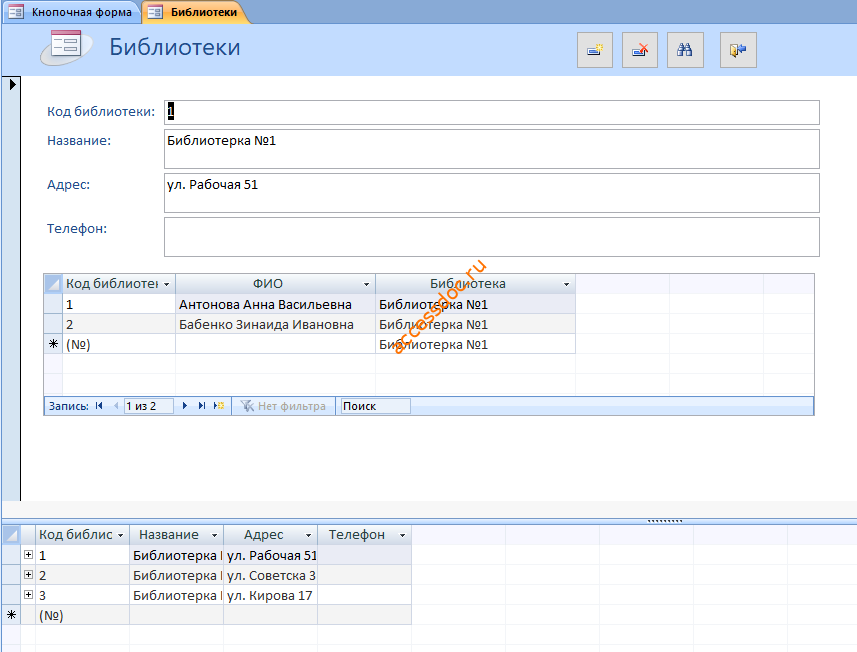Click the address cell 'ул. Кирова 17'

click(271, 595)
